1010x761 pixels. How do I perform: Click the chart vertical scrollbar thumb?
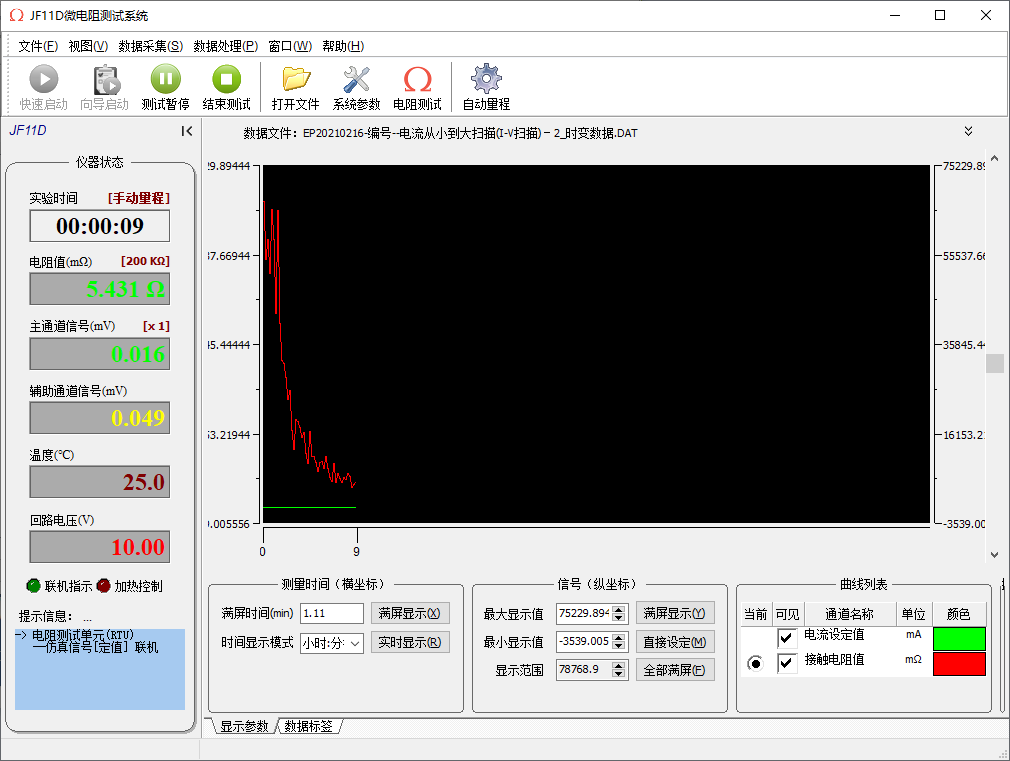pos(995,363)
